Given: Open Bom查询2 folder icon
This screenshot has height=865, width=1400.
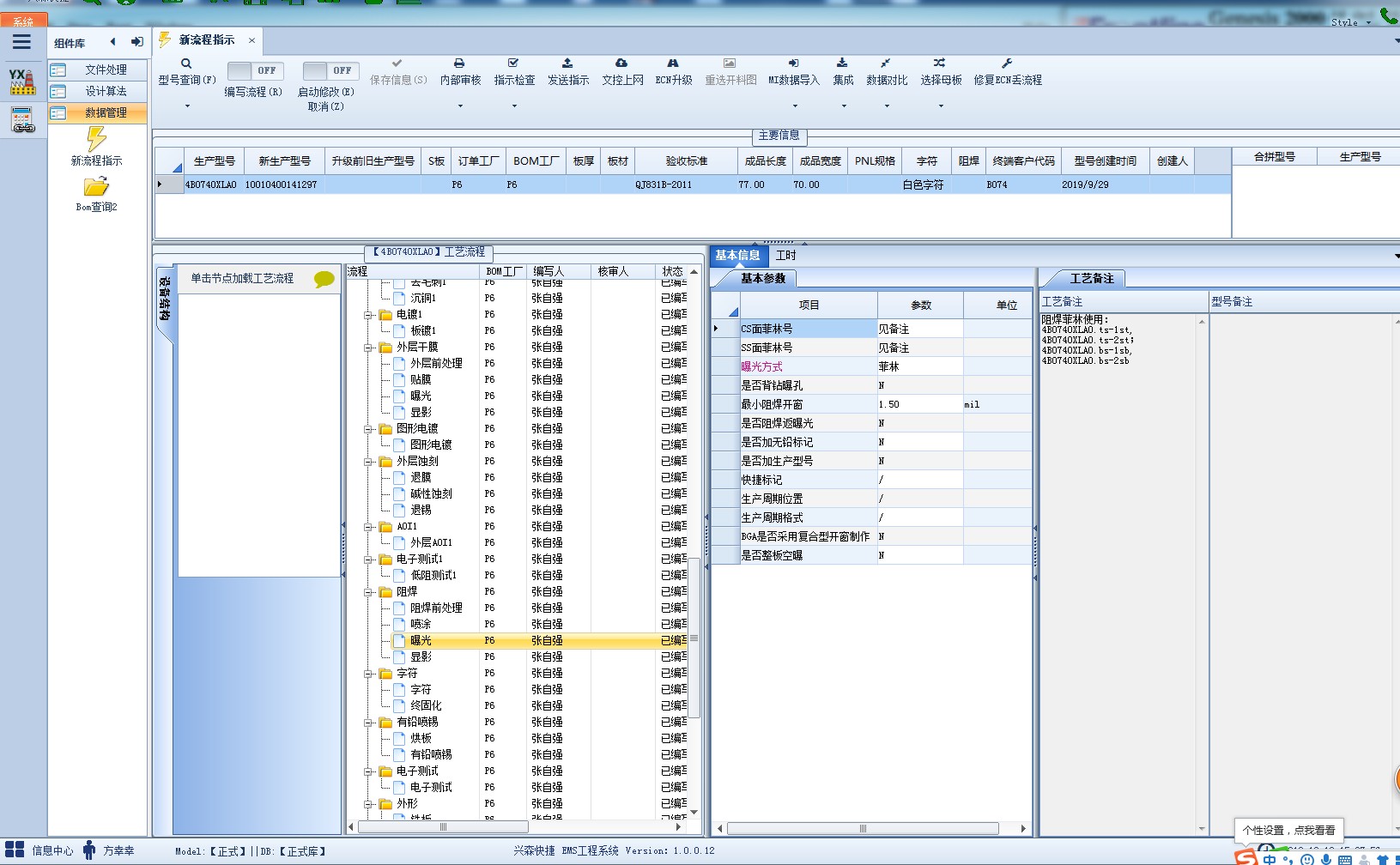Looking at the screenshot, I should click(x=96, y=186).
